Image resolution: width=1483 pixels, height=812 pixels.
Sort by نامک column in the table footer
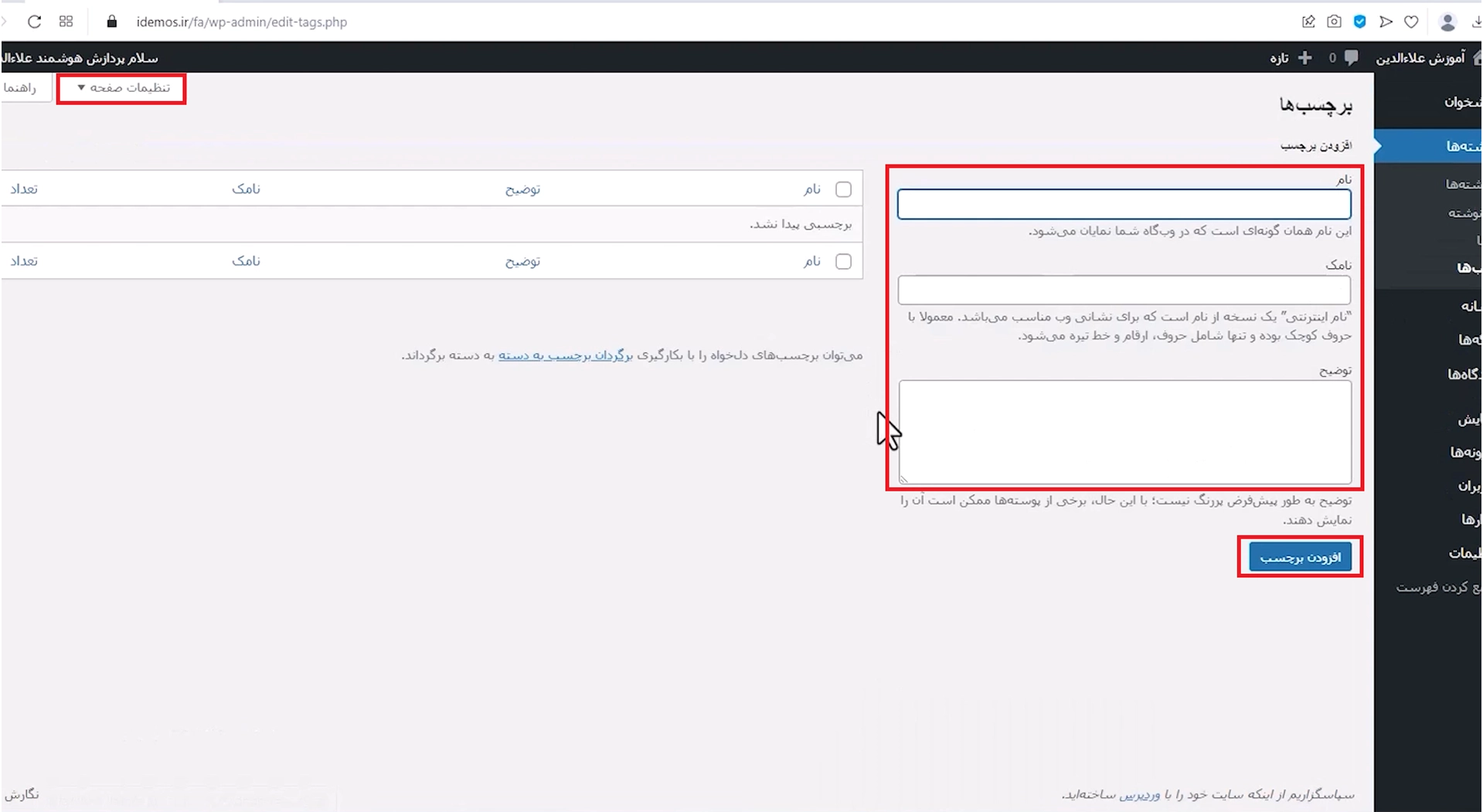click(246, 262)
